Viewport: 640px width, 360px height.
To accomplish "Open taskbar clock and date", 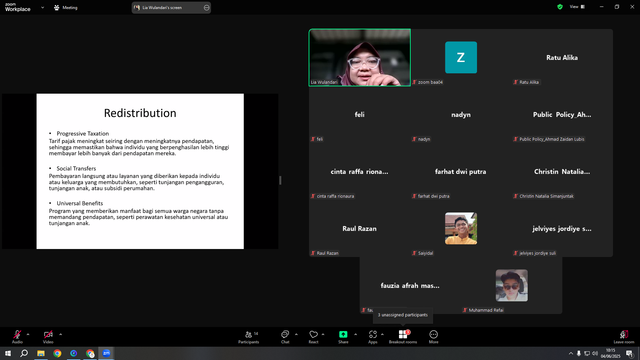I will 611,353.
